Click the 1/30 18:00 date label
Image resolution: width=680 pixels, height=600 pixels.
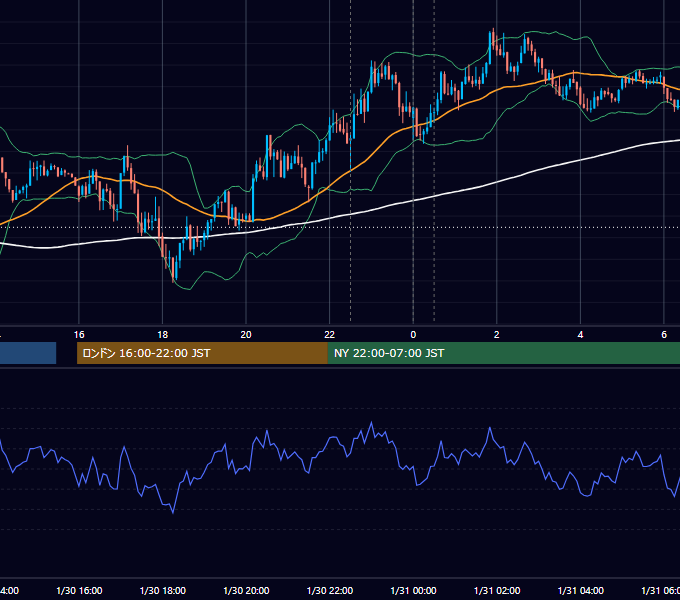(x=163, y=590)
